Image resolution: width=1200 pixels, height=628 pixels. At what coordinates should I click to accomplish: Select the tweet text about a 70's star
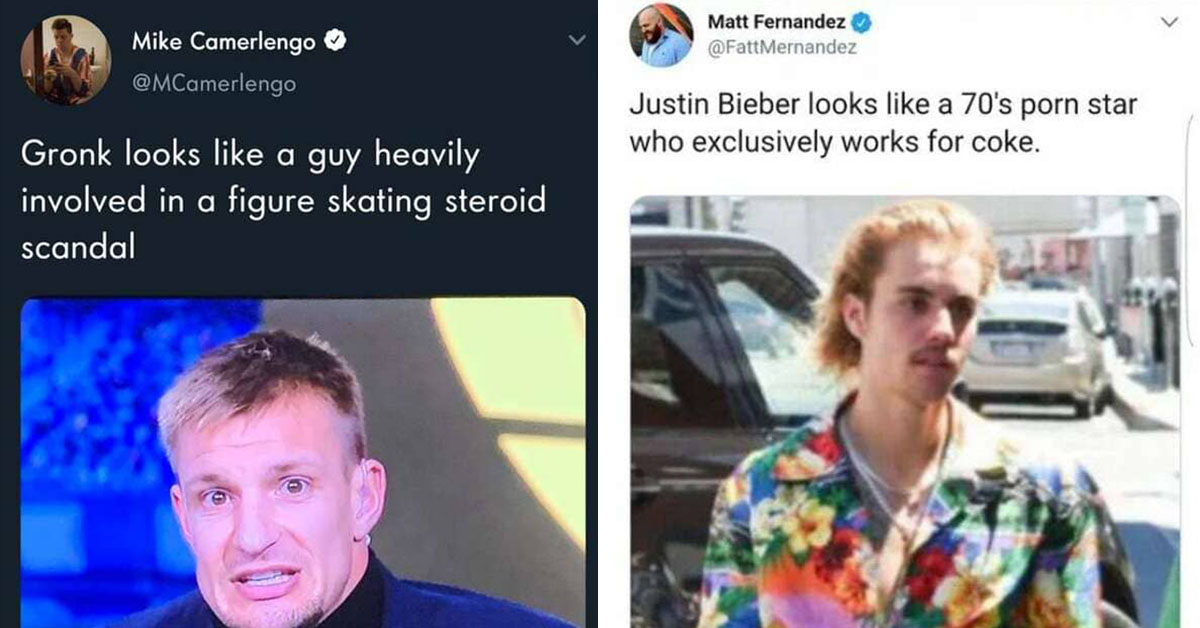click(x=883, y=124)
